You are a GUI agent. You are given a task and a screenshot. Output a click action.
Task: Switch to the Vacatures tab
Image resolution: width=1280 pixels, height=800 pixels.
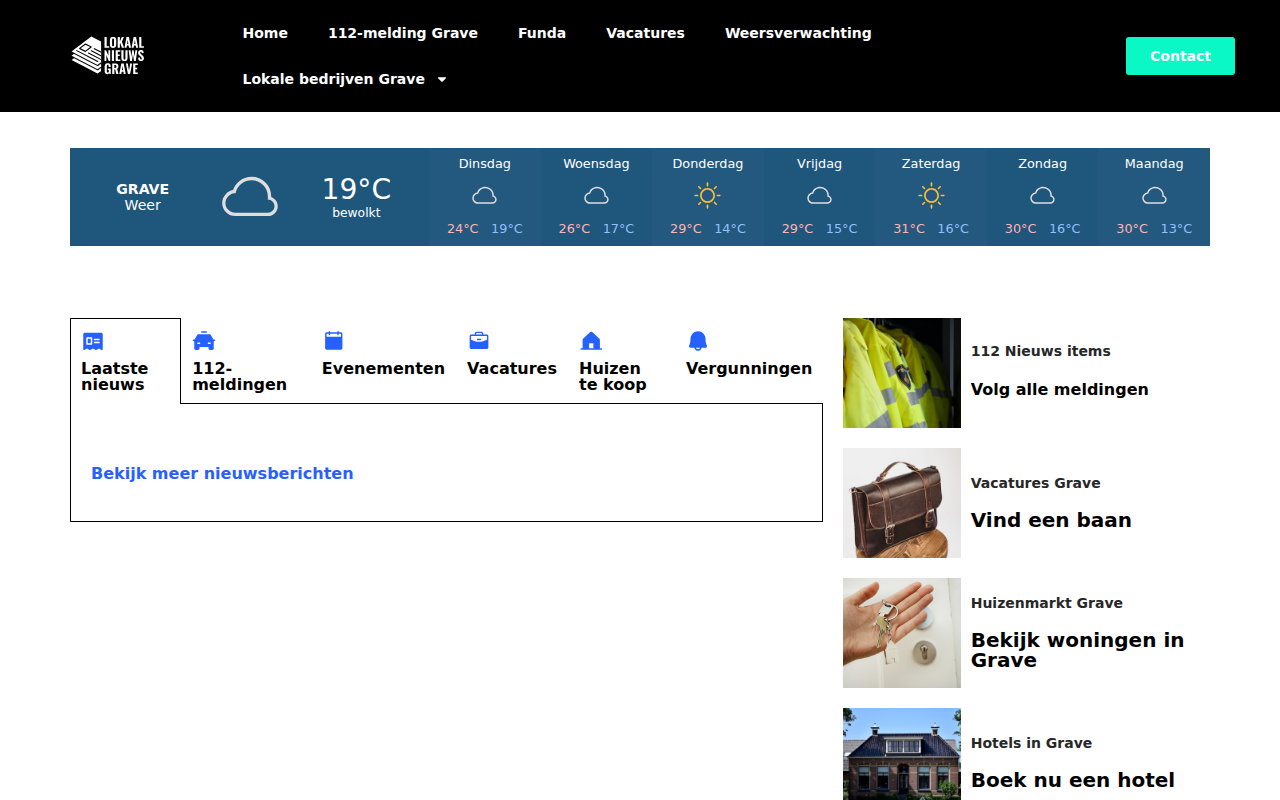pyautogui.click(x=512, y=361)
